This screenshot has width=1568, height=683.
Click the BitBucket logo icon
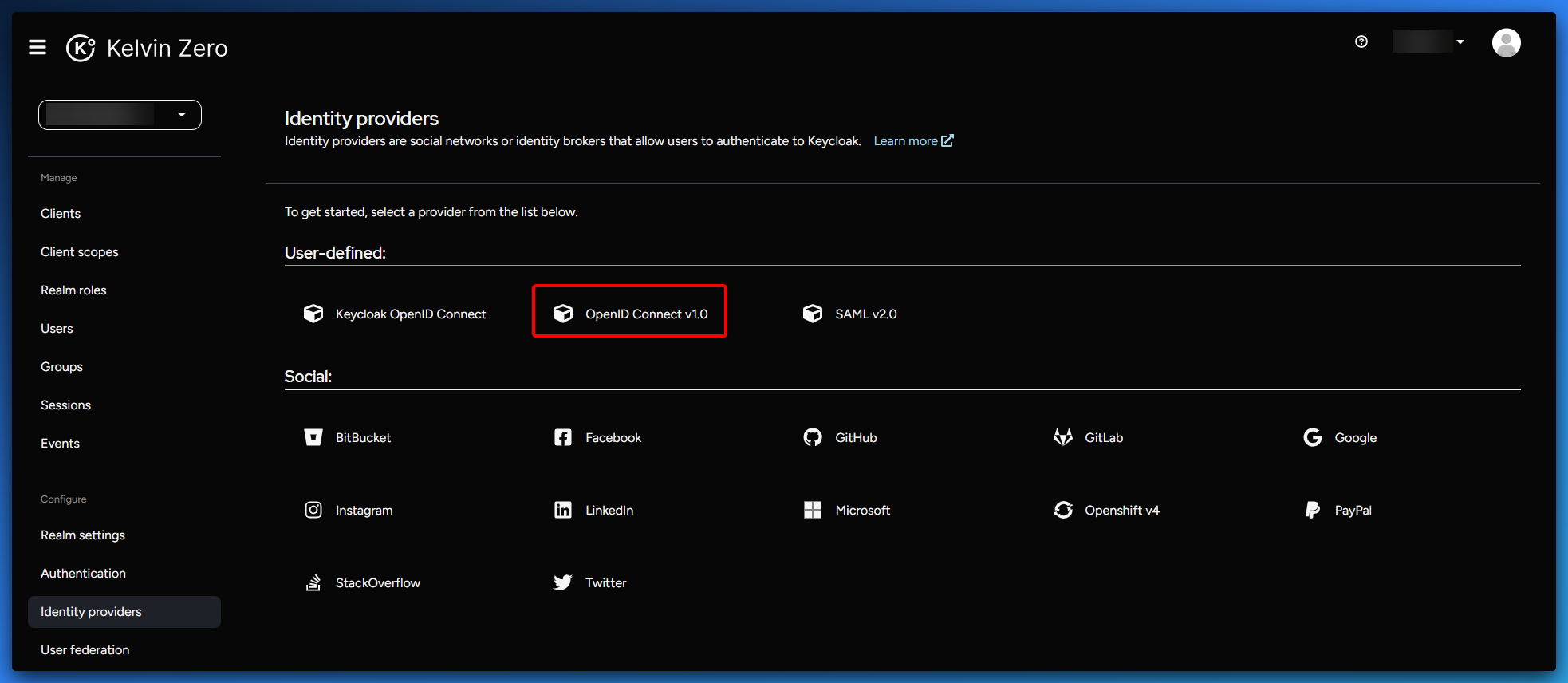click(313, 437)
